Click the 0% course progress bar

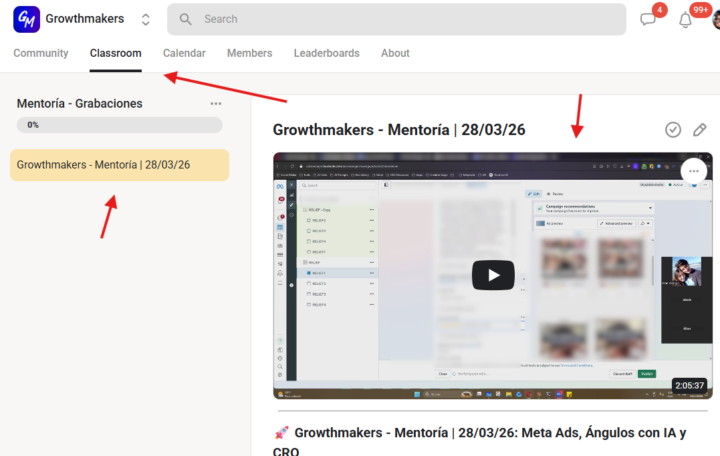click(119, 125)
